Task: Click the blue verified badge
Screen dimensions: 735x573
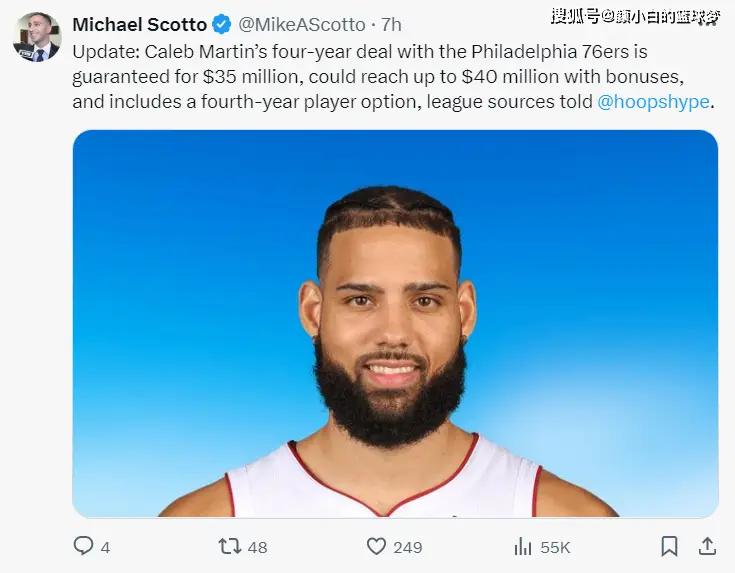Action: coord(222,24)
